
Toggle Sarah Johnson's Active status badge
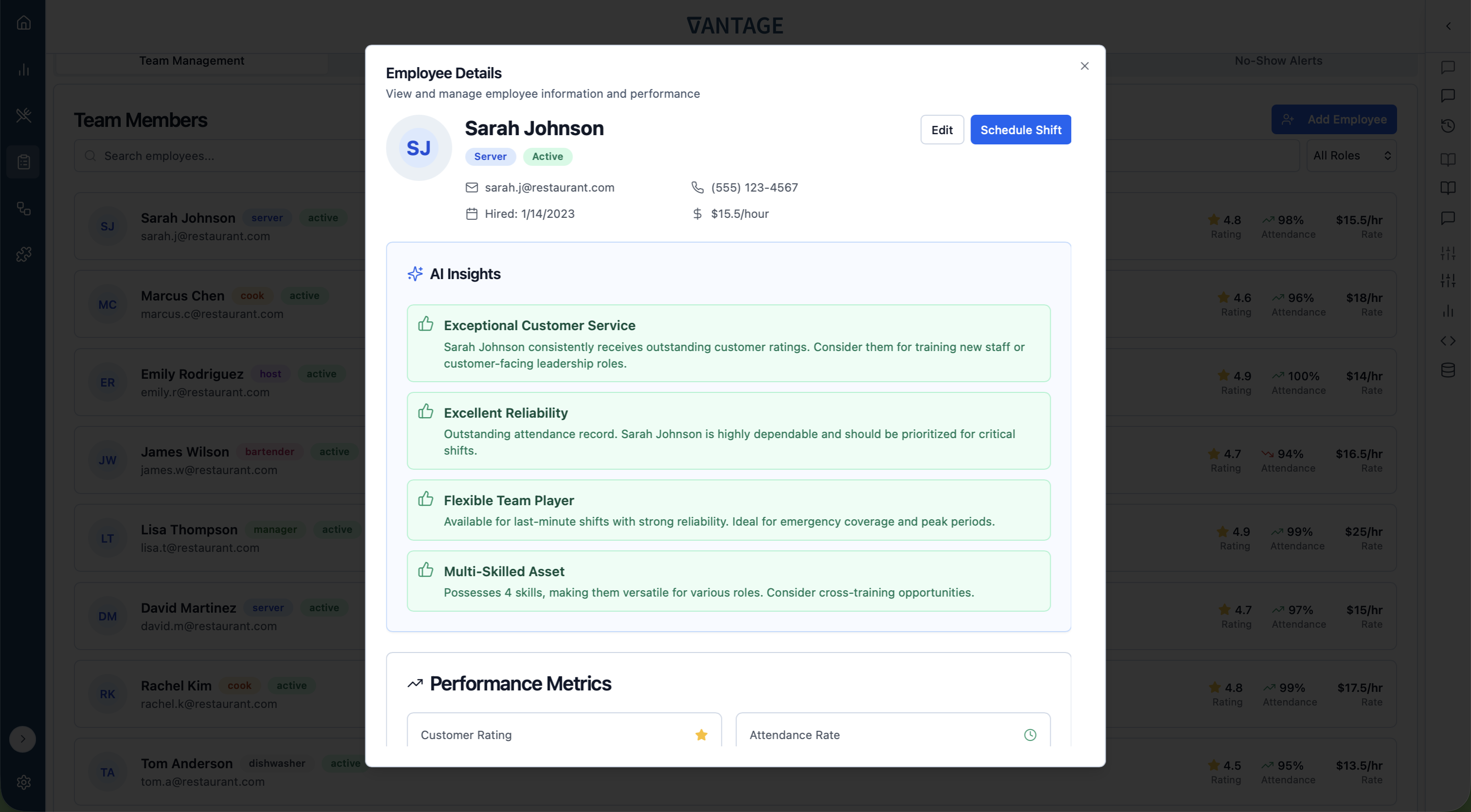click(x=547, y=157)
